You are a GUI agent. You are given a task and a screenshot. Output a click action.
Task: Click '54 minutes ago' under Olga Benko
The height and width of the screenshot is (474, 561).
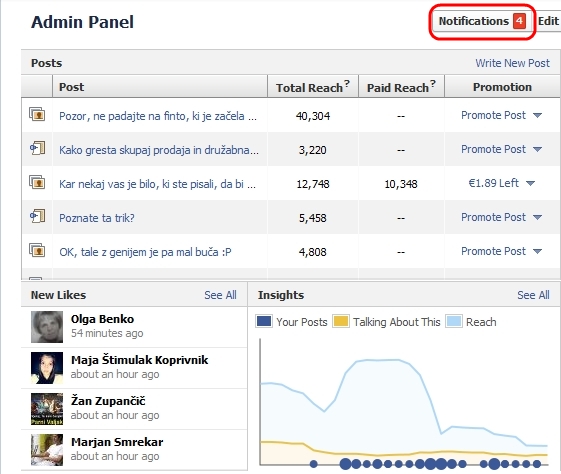click(x=107, y=333)
